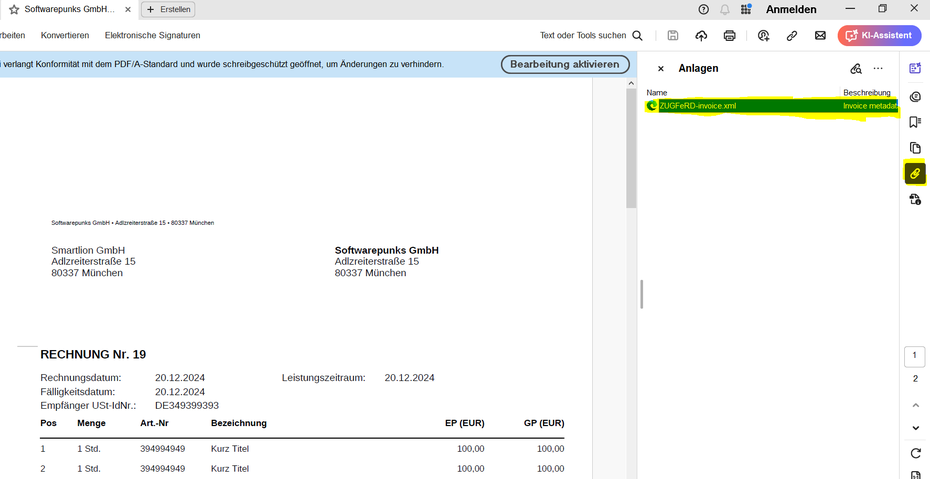
Task: Go to the previous page with the up chevron
Action: [915, 405]
